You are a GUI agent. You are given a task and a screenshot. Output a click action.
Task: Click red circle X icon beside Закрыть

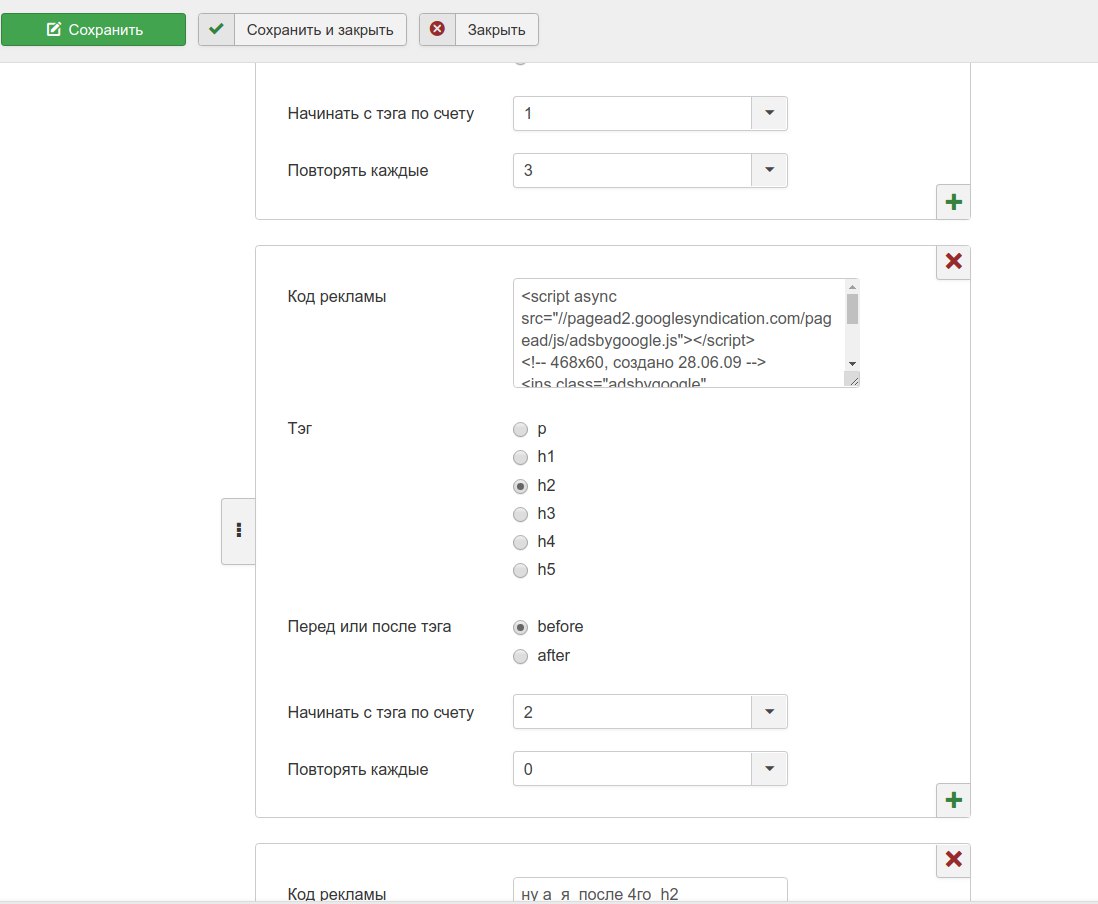(x=438, y=29)
